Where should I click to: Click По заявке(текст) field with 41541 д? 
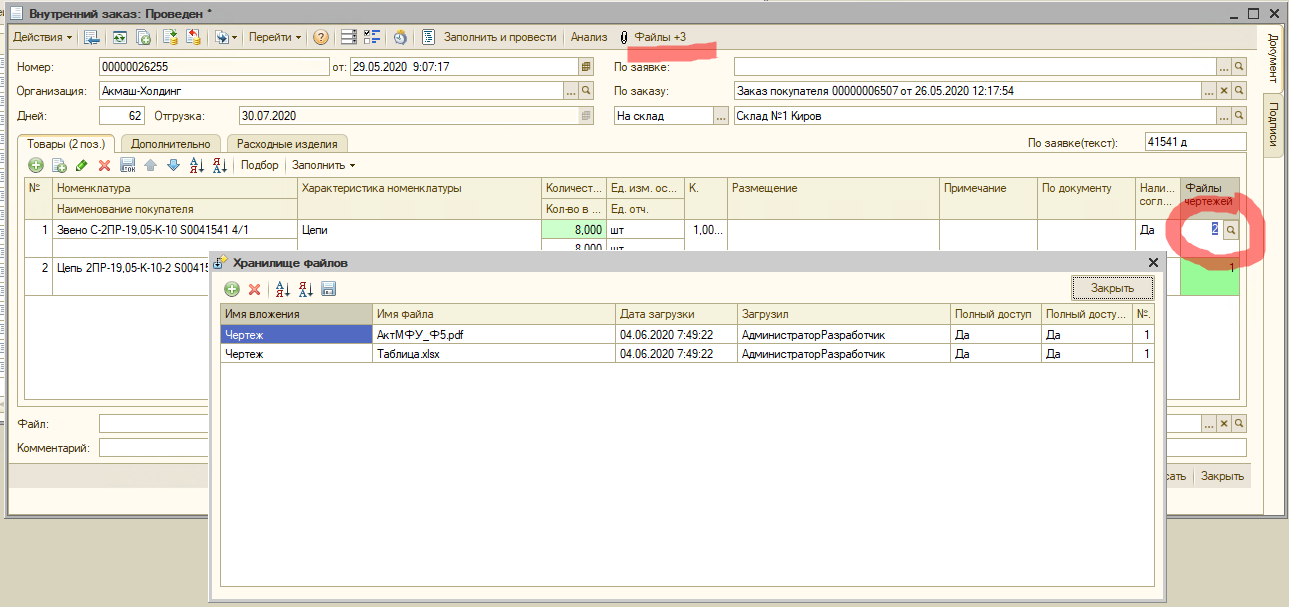pos(1195,142)
